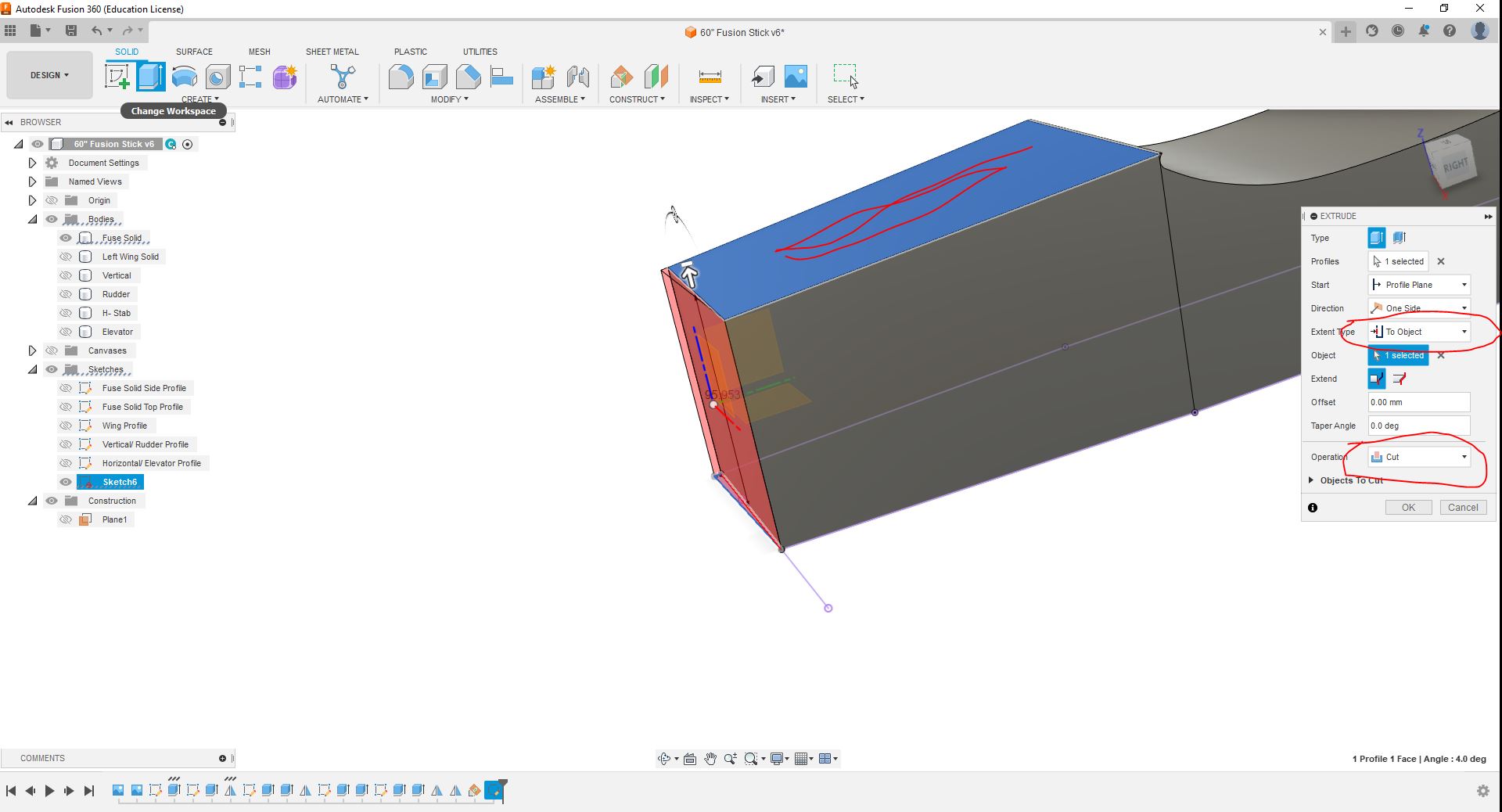Viewport: 1502px width, 812px height.
Task: Click OK in the Extrude dialog
Action: pos(1408,507)
